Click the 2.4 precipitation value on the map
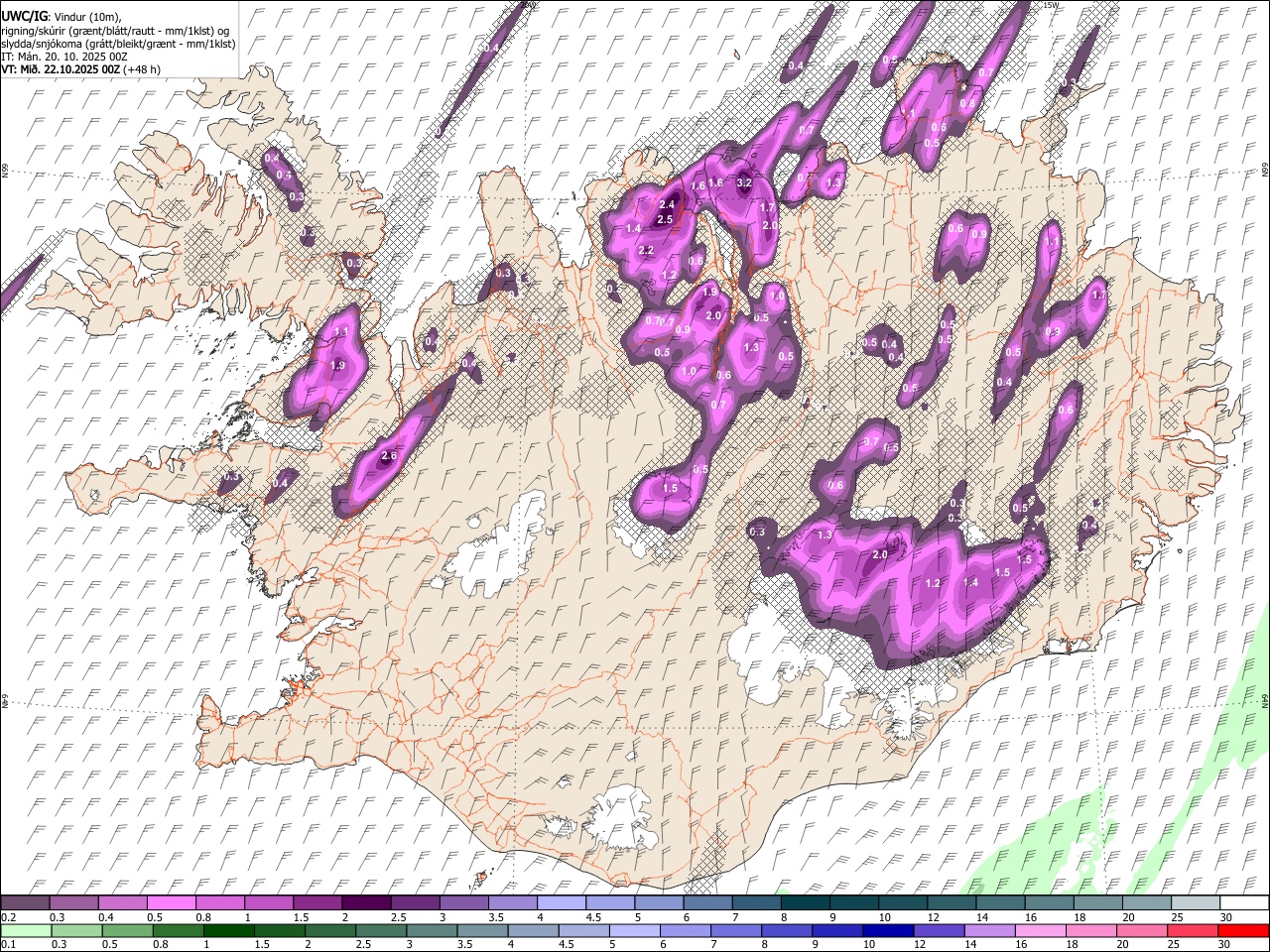 (x=667, y=205)
